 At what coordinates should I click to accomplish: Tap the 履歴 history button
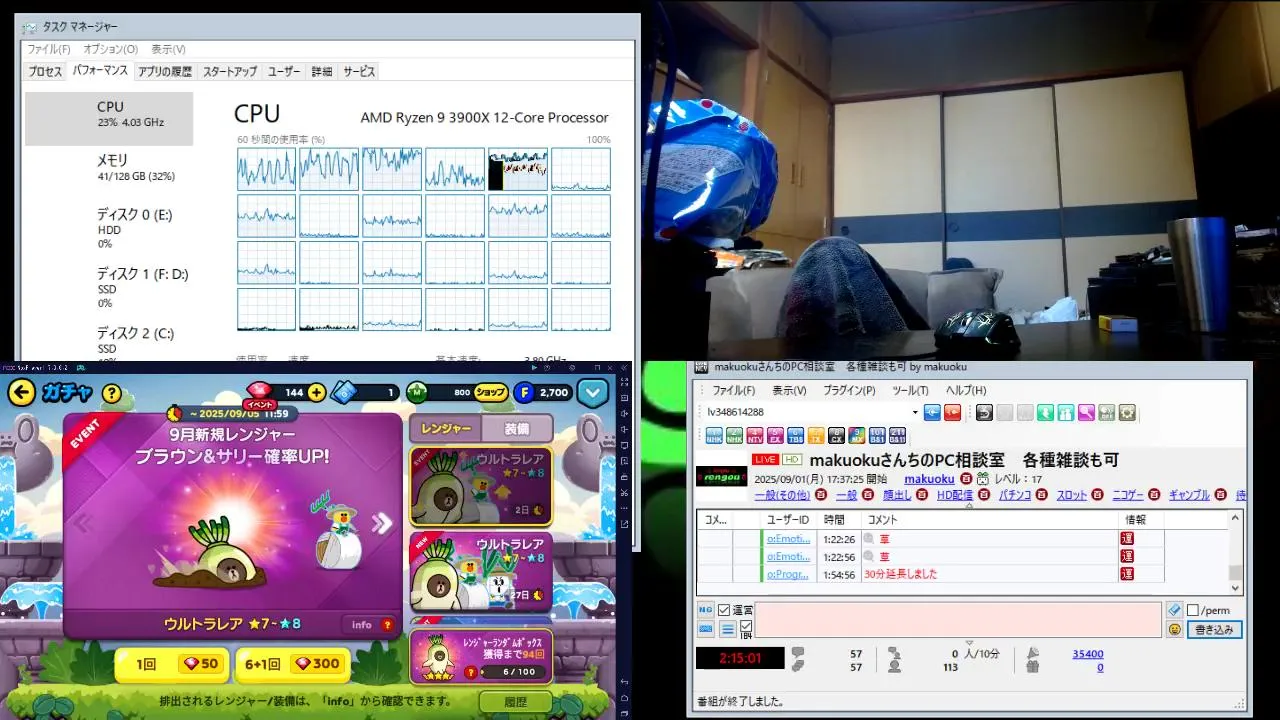[515, 702]
